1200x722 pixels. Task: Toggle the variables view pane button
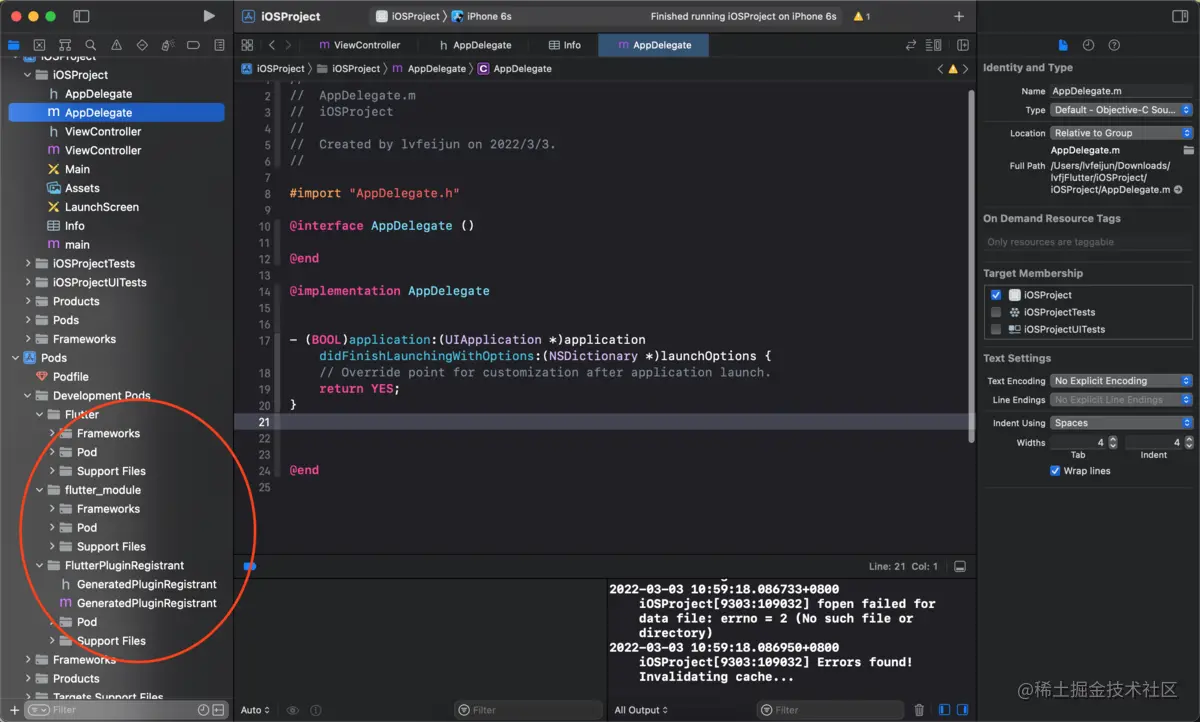[x=944, y=710]
